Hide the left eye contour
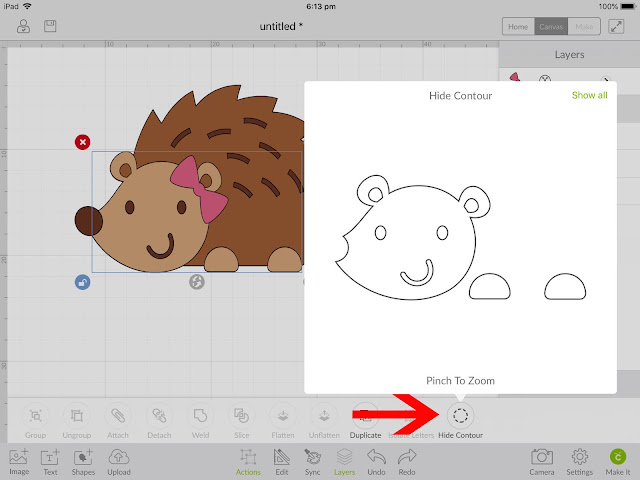This screenshot has width=640, height=480. click(380, 233)
